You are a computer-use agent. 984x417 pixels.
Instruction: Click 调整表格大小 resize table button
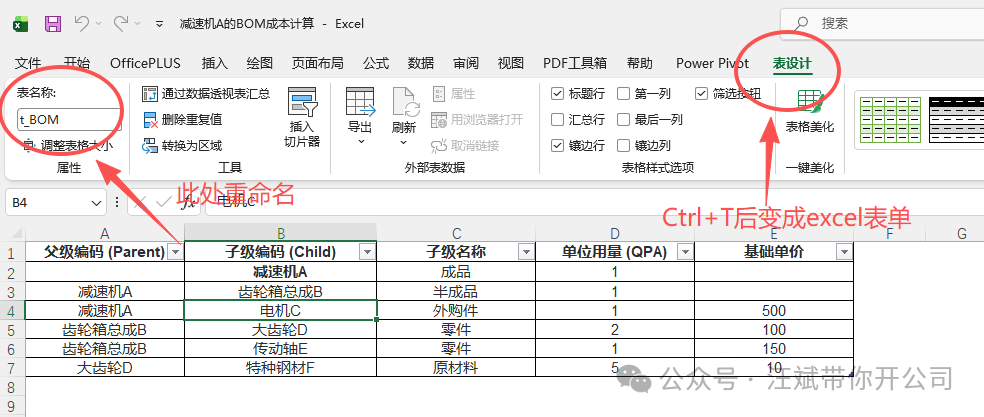click(68, 145)
